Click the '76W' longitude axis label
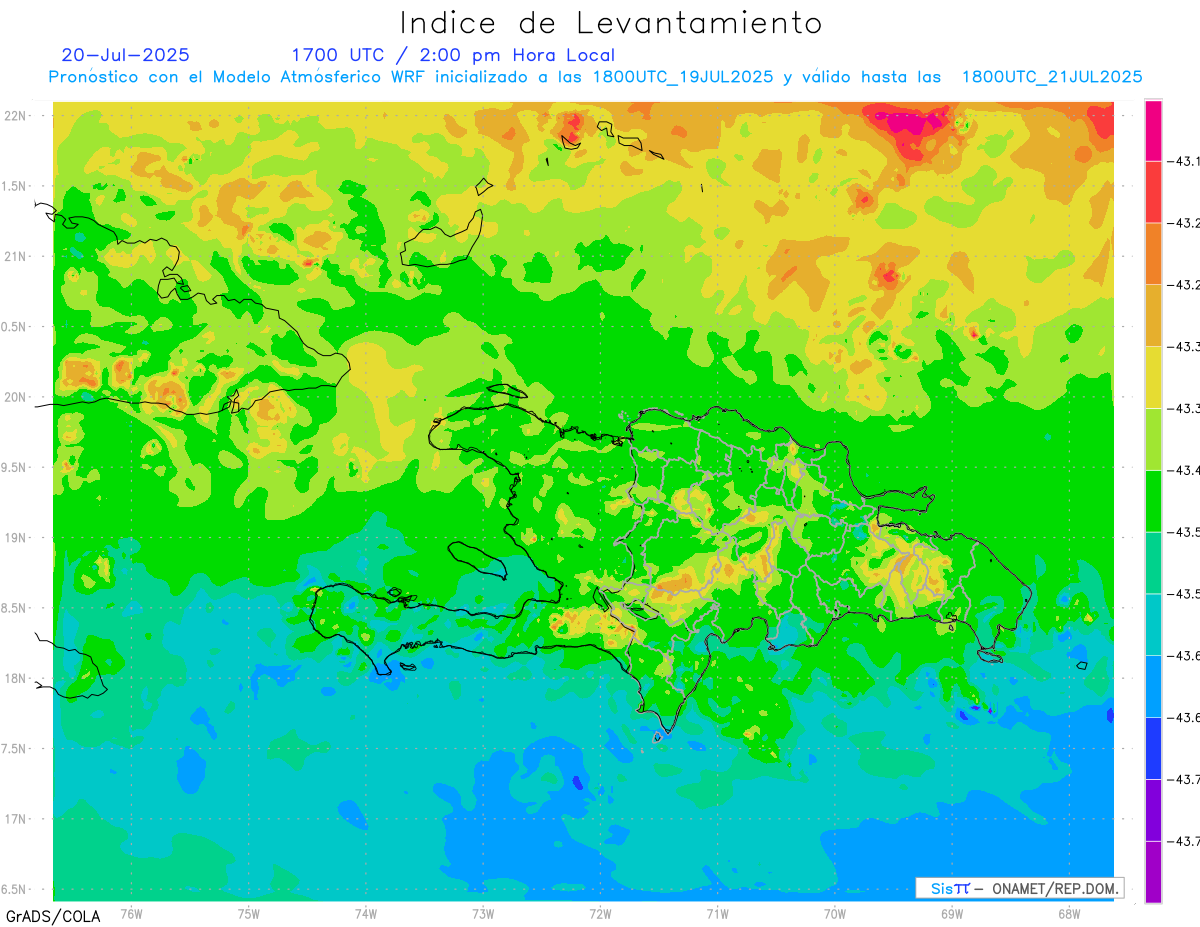1200x927 pixels. pyautogui.click(x=131, y=913)
